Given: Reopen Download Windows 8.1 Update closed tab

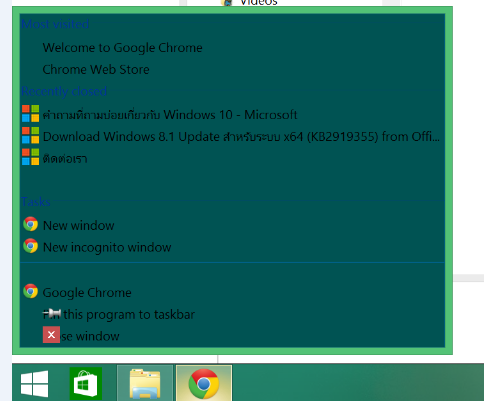Looking at the screenshot, I should tap(232, 137).
